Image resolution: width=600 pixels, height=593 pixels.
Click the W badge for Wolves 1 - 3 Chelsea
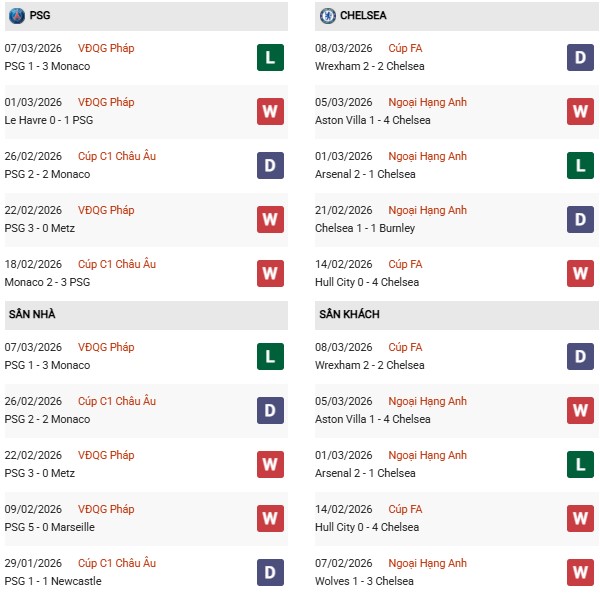click(x=580, y=572)
